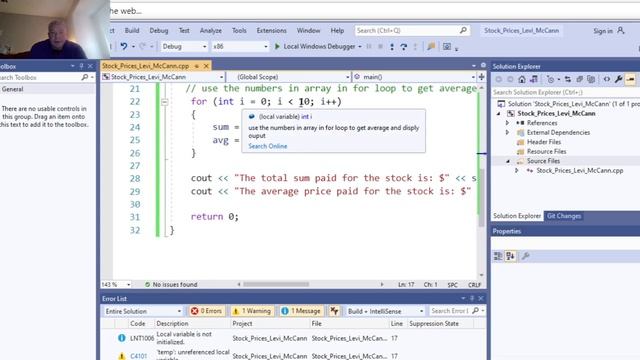Click the editor horizontal scrollbar thumb
The image size is (640, 360).
(276, 284)
